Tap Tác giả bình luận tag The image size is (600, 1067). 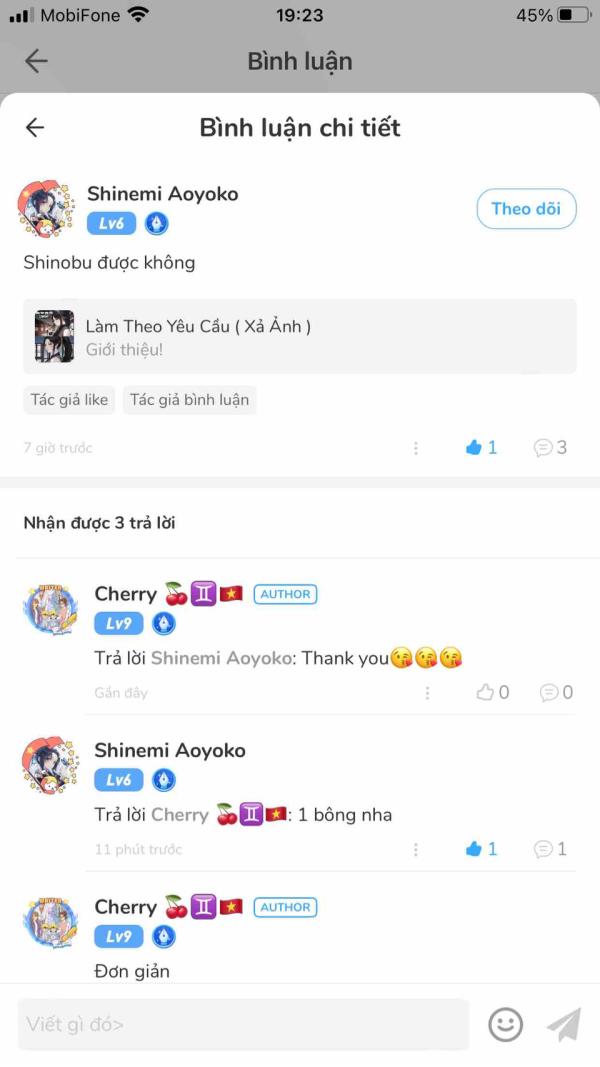(x=190, y=400)
